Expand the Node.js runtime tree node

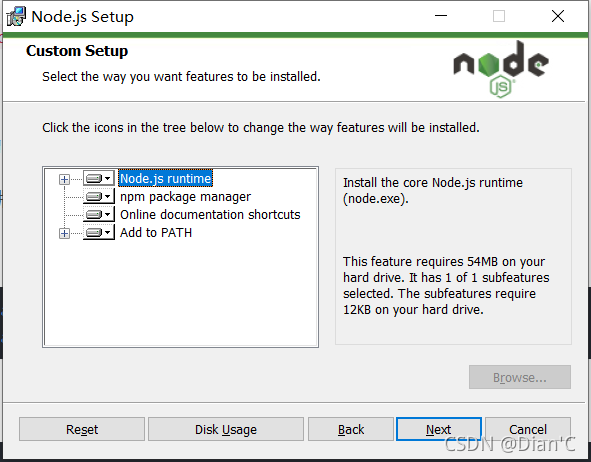click(64, 179)
